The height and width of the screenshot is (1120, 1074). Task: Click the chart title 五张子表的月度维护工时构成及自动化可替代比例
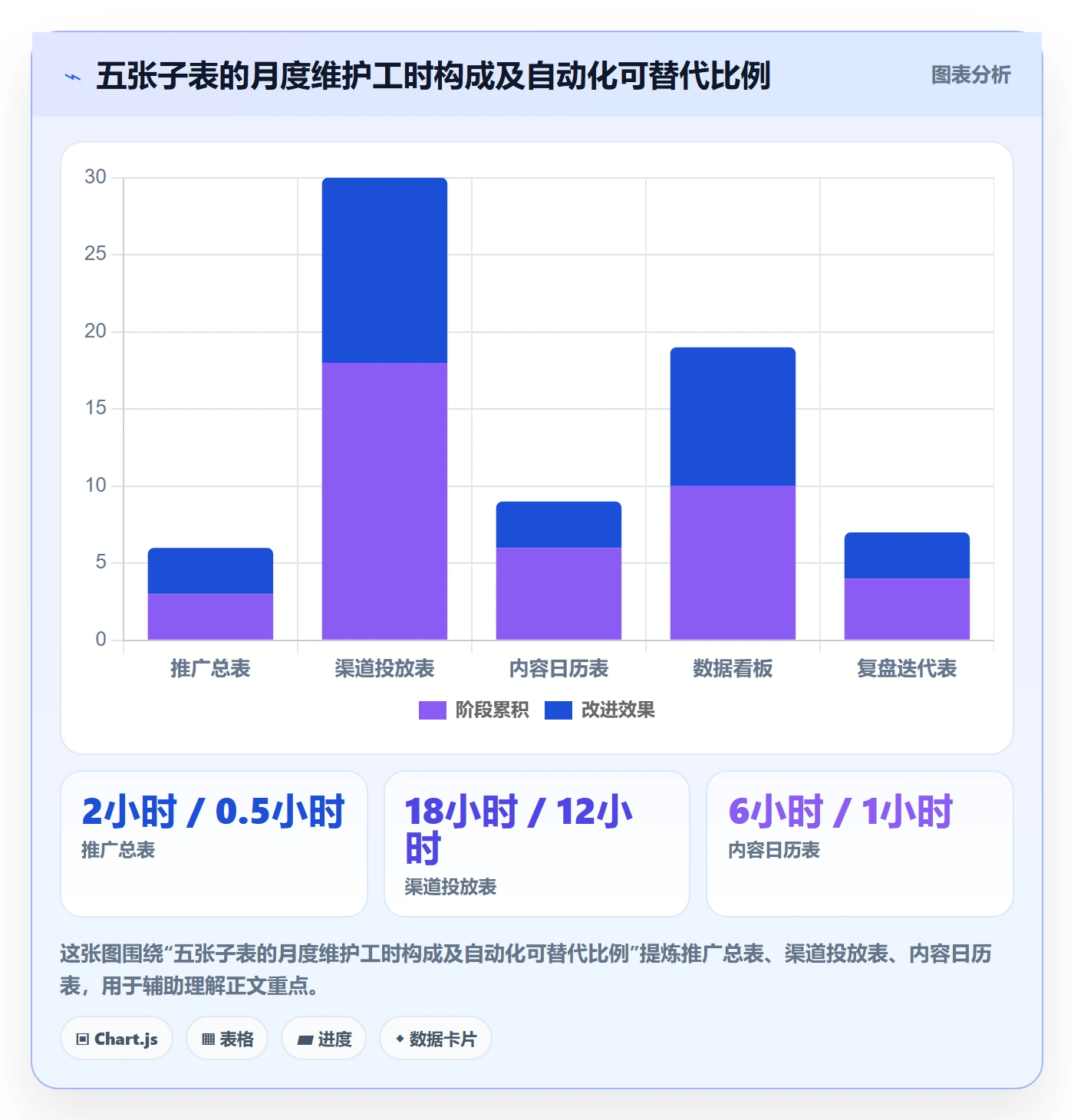[433, 76]
